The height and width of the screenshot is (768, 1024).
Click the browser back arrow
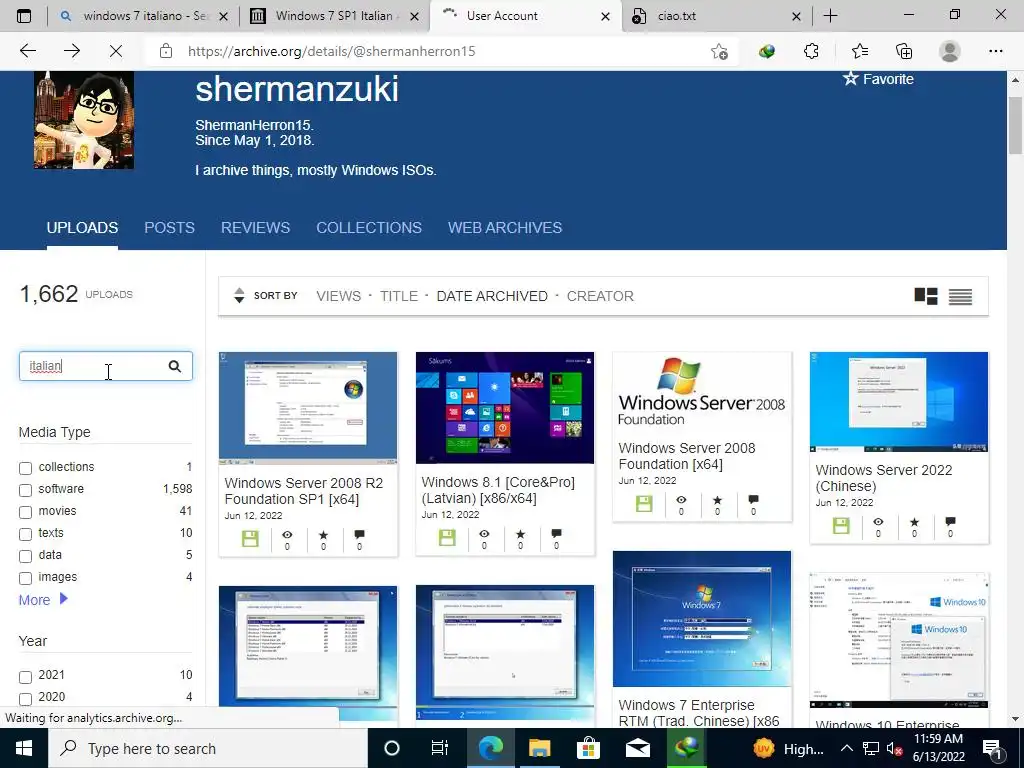(x=27, y=51)
